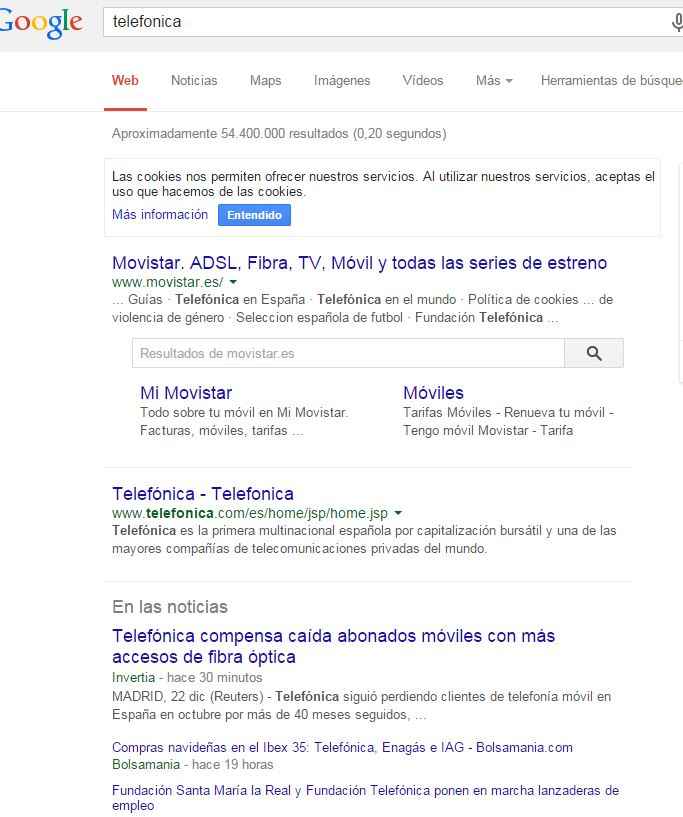683x817 pixels.
Task: Switch to the Noticias tab
Action: pyautogui.click(x=194, y=81)
